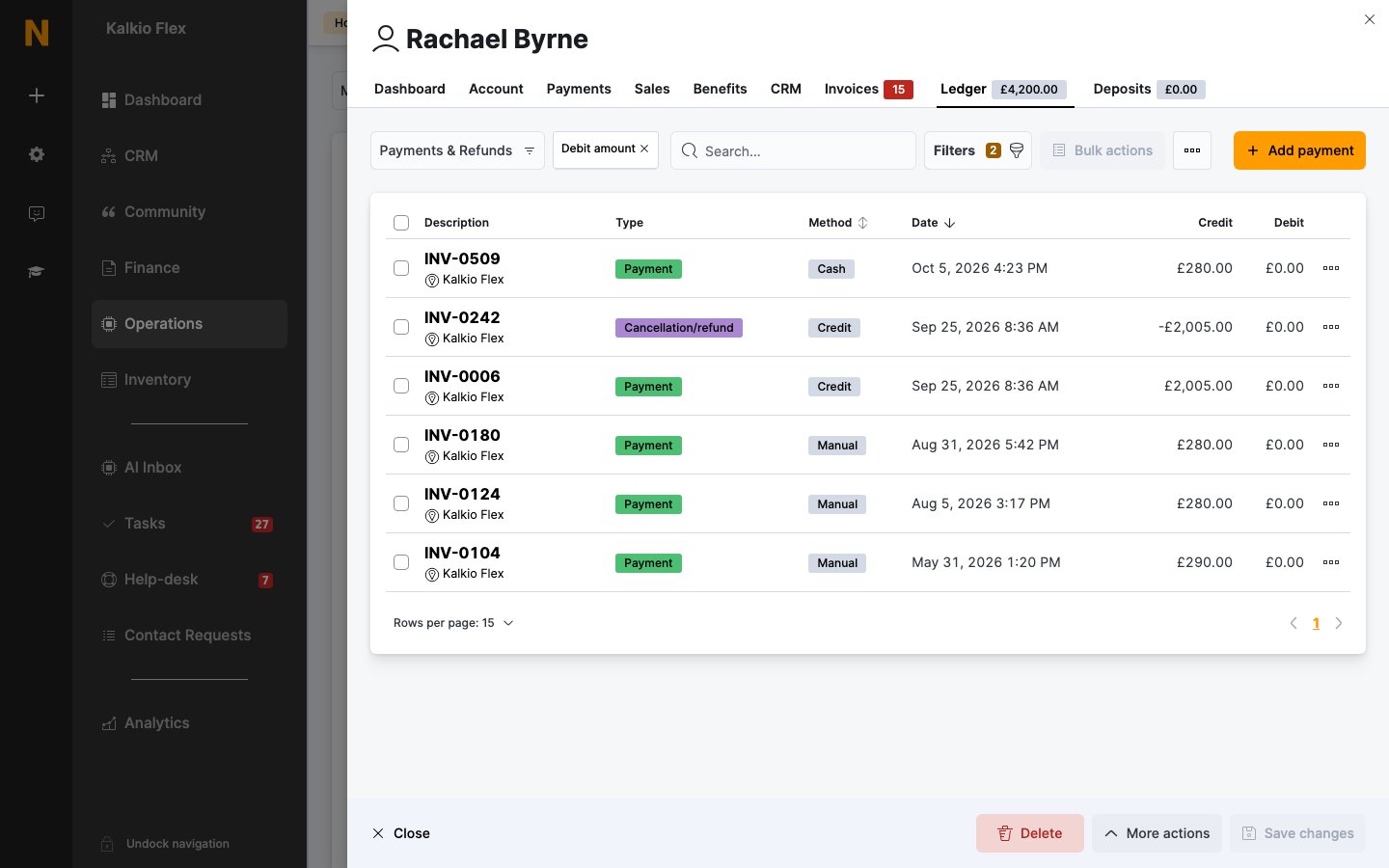Open the chat icon in left sidebar
Viewport: 1389px width, 868px height.
[x=37, y=213]
